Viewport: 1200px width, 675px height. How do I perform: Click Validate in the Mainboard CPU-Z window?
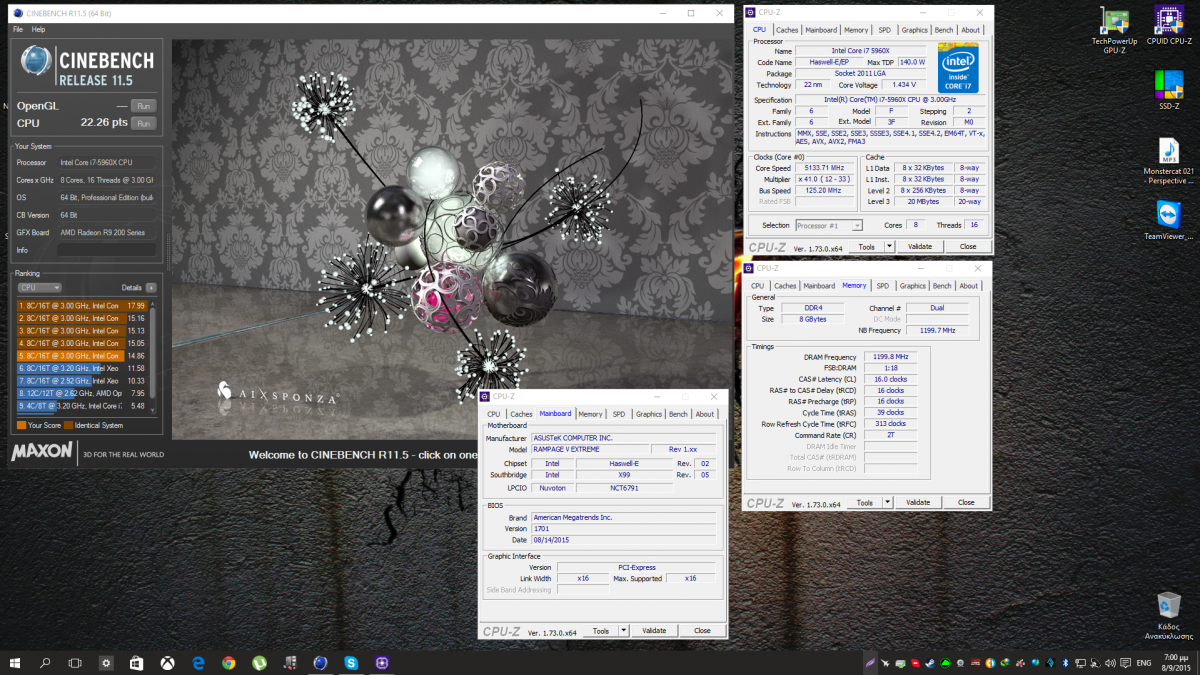tap(654, 631)
